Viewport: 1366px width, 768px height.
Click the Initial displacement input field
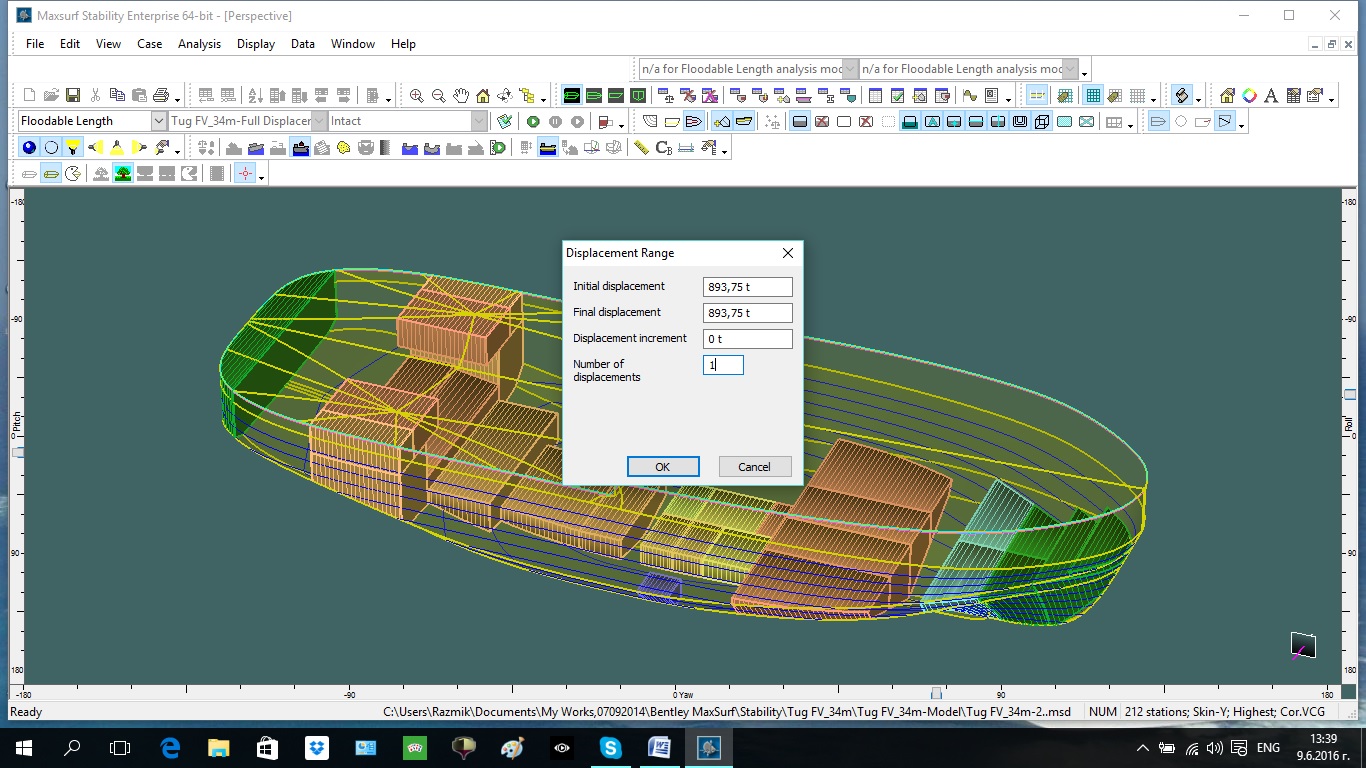[747, 287]
